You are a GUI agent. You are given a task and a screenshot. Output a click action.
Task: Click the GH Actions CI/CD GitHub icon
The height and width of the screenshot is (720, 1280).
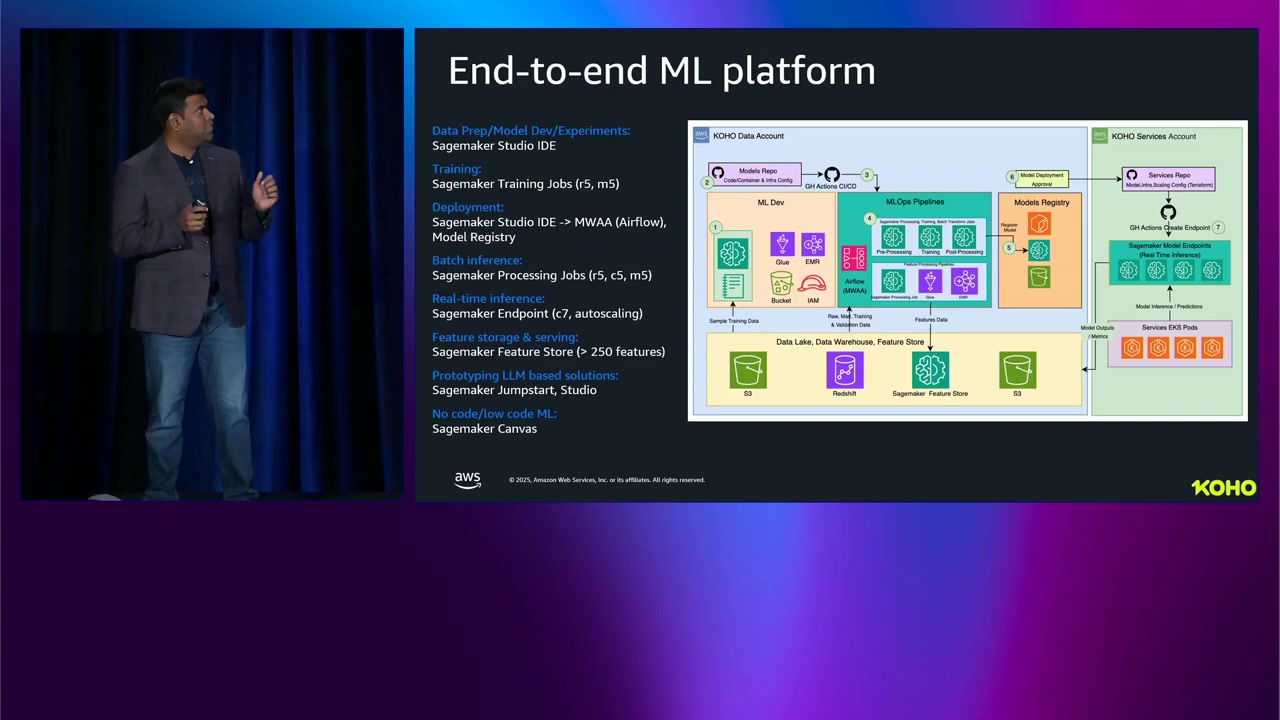831,175
